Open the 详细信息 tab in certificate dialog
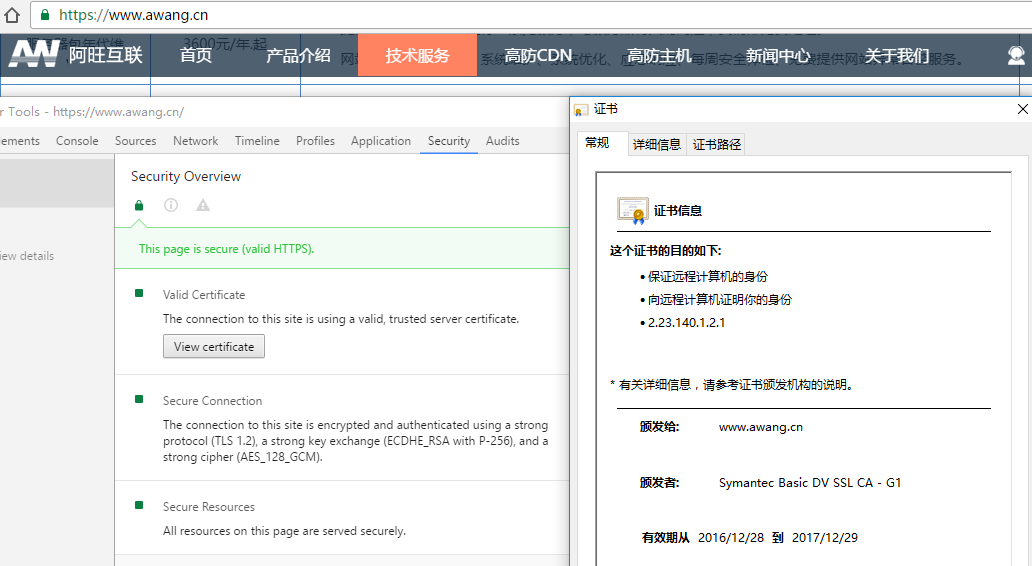The image size is (1032, 566). point(657,144)
